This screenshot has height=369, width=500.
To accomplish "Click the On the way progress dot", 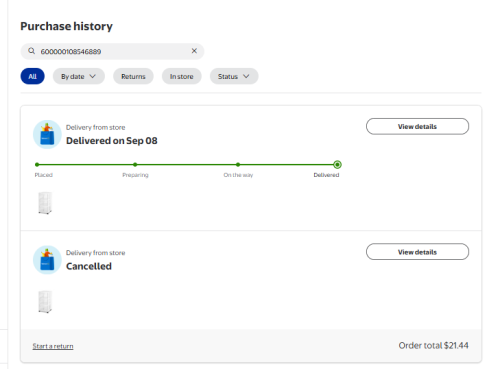I will [x=238, y=164].
